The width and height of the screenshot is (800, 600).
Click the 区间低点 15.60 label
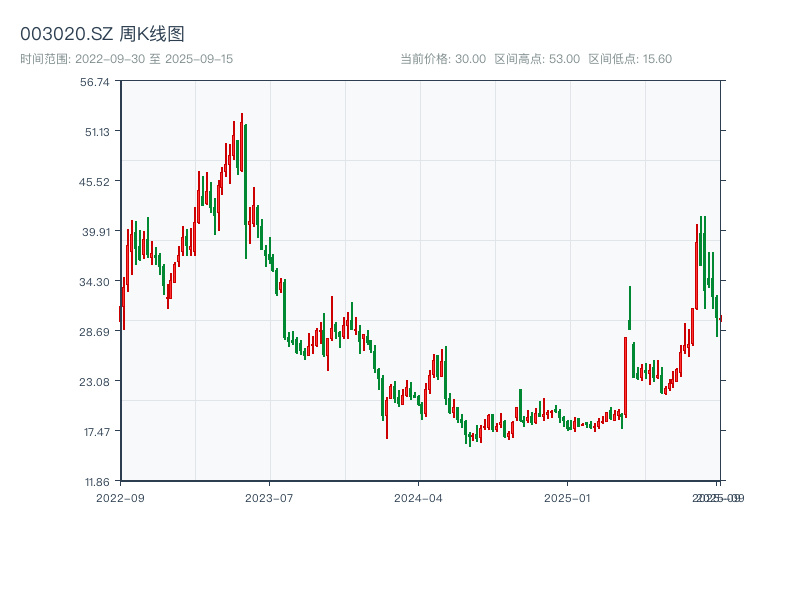pyautogui.click(x=630, y=59)
